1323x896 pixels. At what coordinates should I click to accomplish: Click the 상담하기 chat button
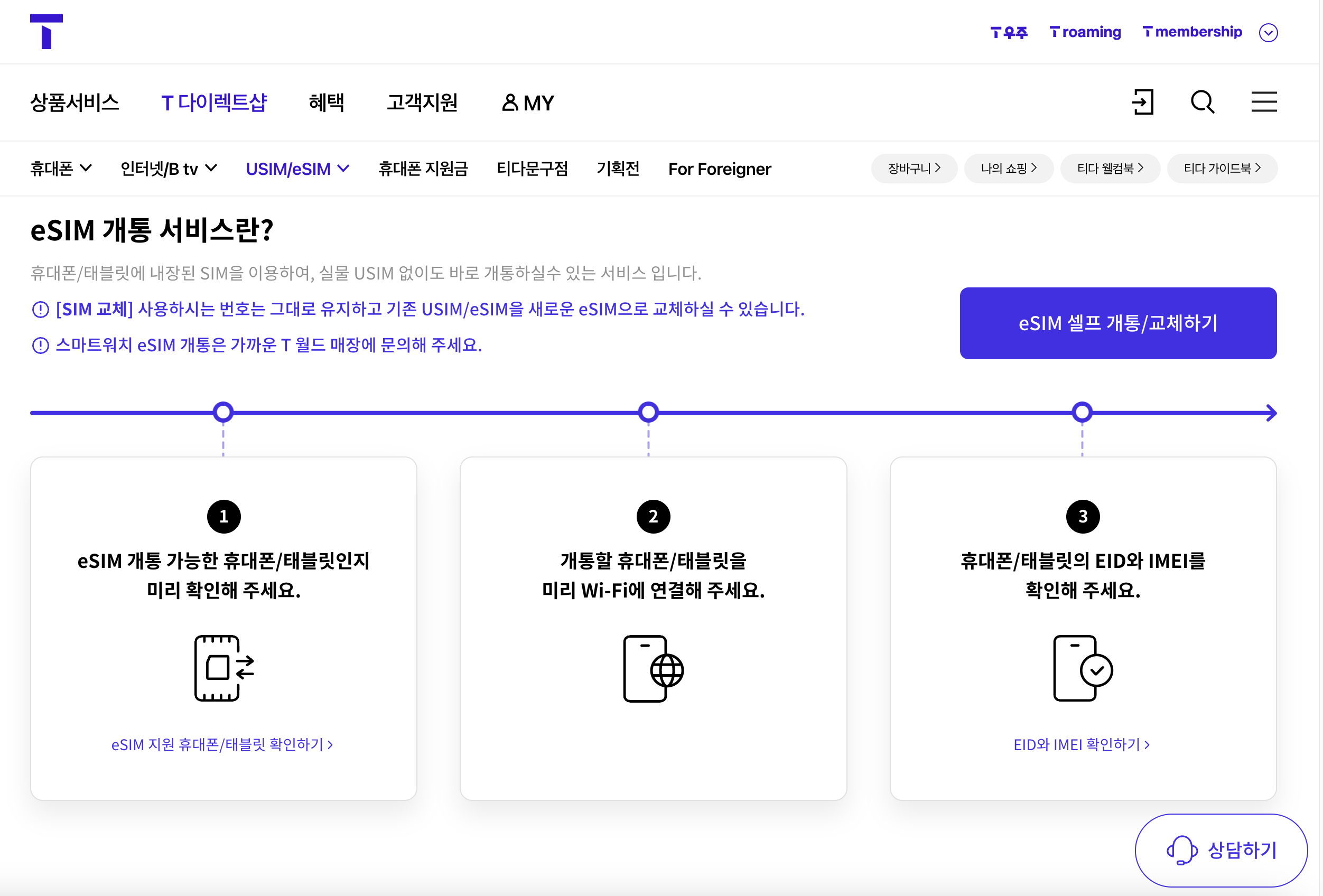click(x=1221, y=850)
